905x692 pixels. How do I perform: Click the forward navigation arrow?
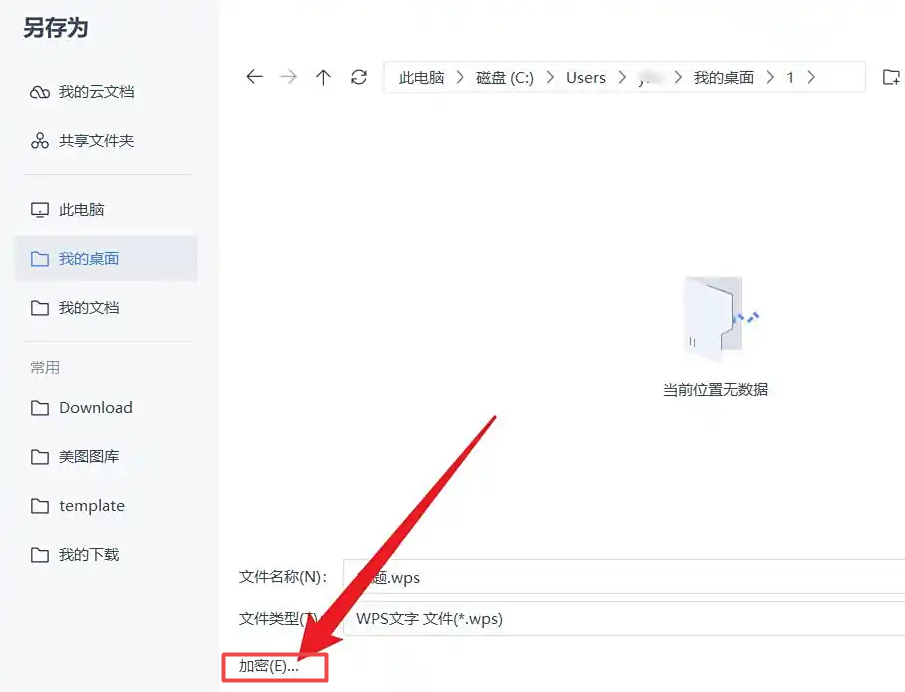click(289, 77)
